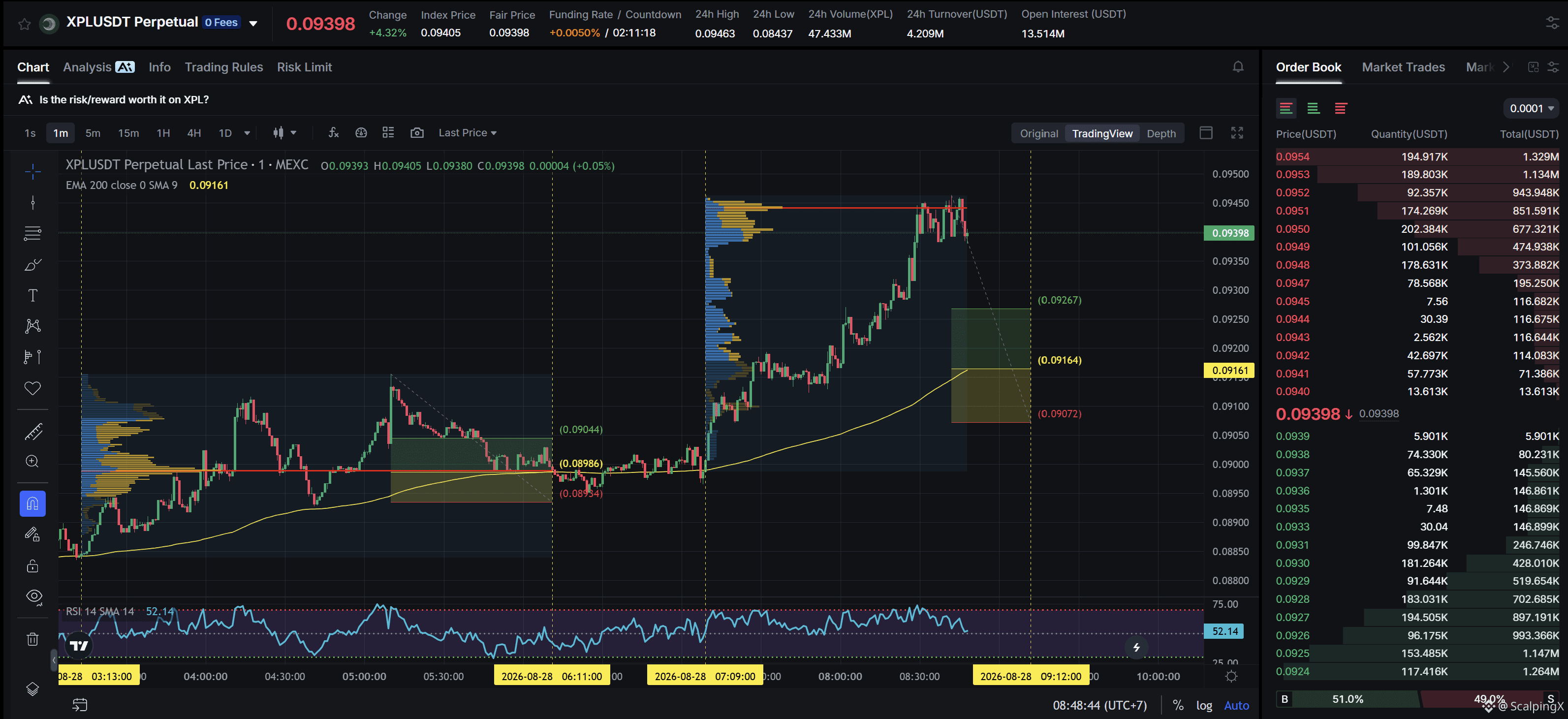Select the 1H timeframe

pos(163,133)
